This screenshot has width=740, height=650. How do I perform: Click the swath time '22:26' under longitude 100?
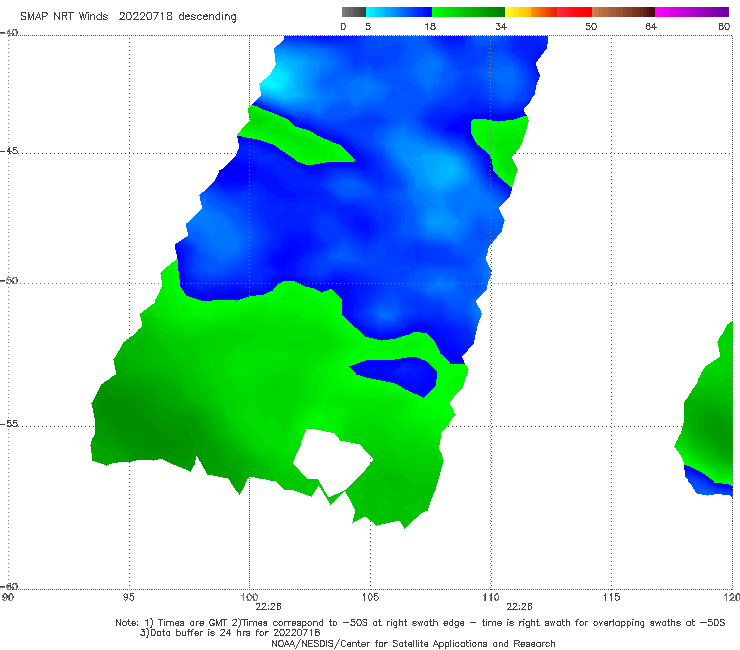pyautogui.click(x=269, y=607)
